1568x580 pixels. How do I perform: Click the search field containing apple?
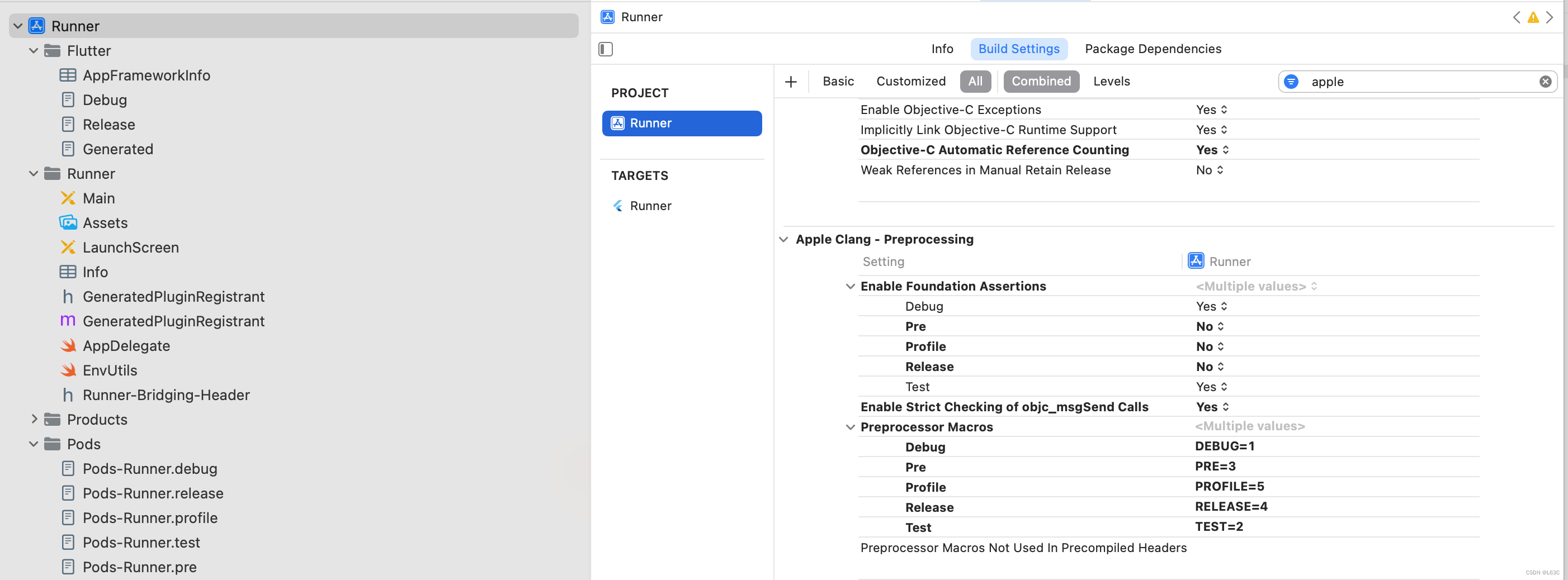click(1418, 82)
